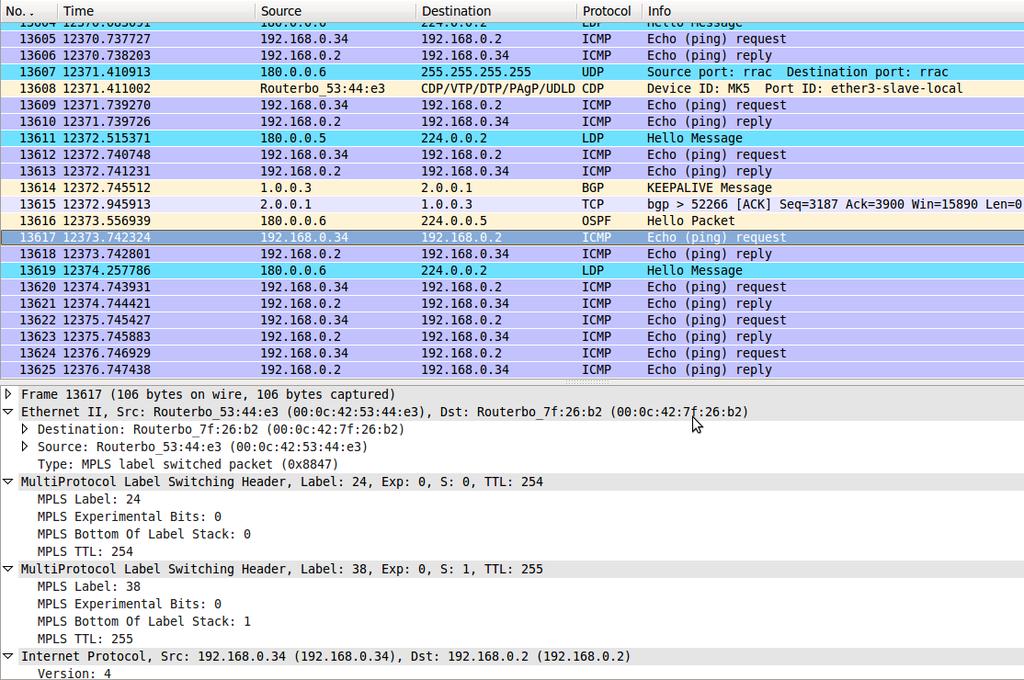Sort packets by the No. column header

[29, 11]
